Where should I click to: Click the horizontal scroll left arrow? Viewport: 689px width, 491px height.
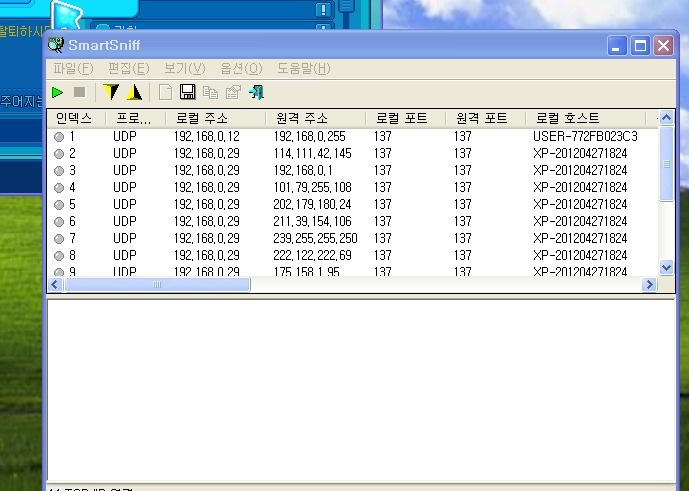(x=55, y=285)
